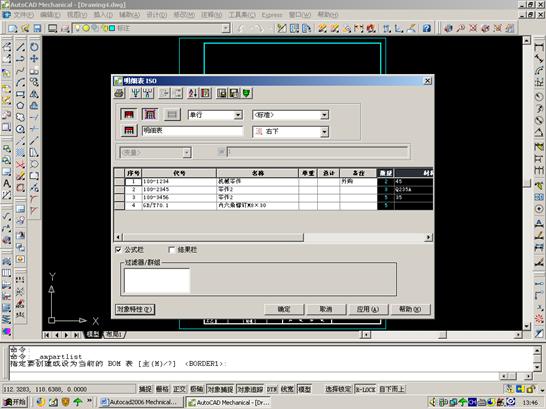
Task: Select the Move tool with four arrows
Action: pos(34,58)
